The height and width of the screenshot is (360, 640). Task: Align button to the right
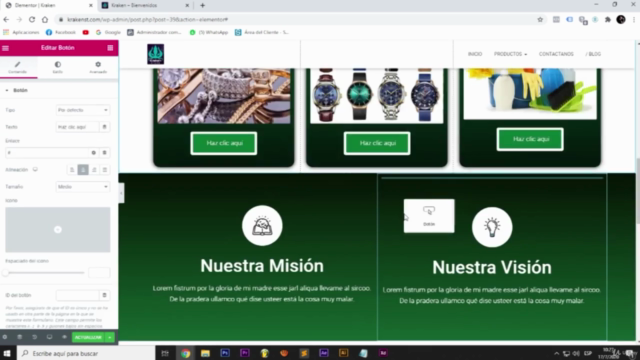point(94,170)
